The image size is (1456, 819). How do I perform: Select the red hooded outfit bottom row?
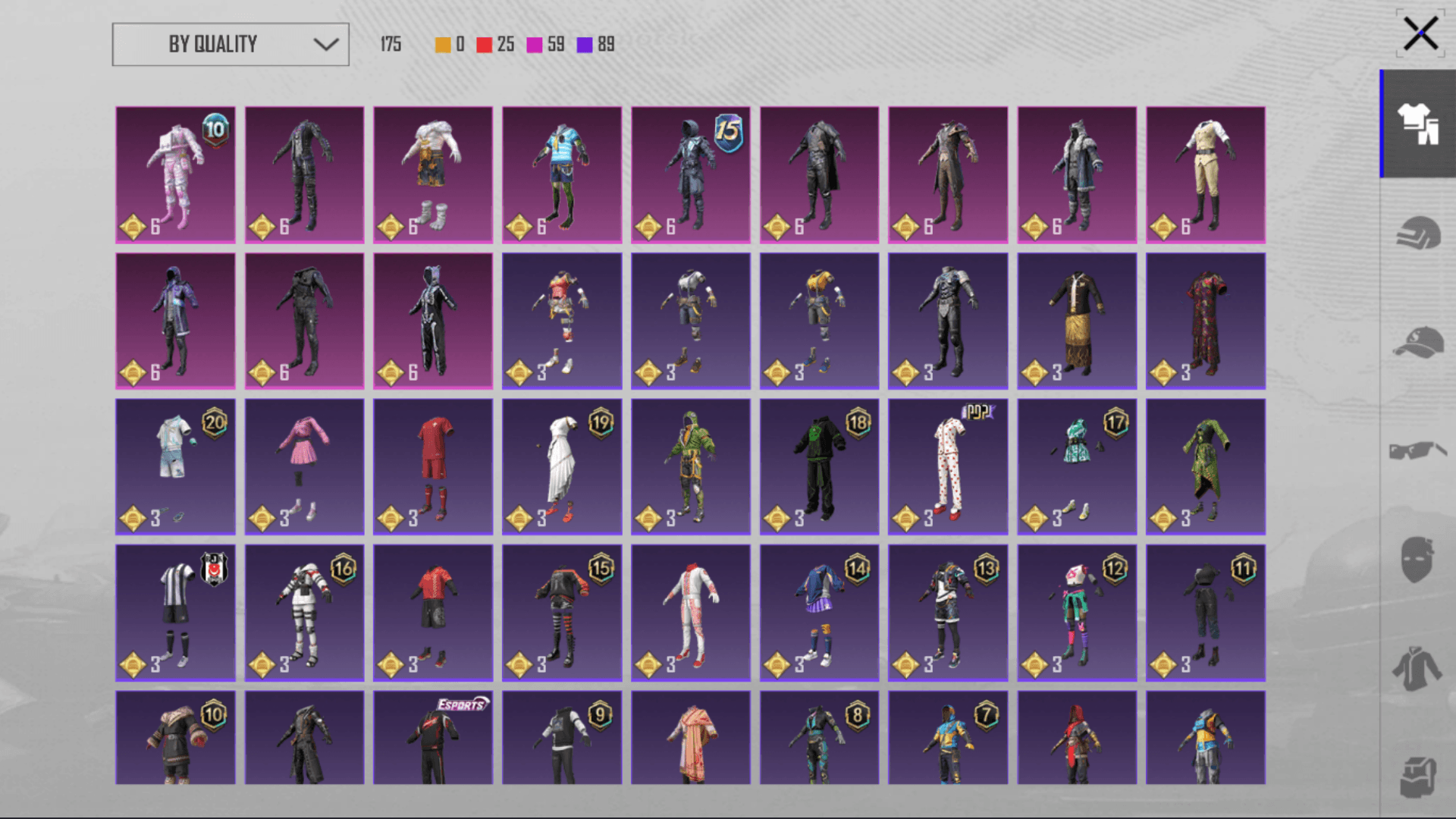click(x=1077, y=737)
